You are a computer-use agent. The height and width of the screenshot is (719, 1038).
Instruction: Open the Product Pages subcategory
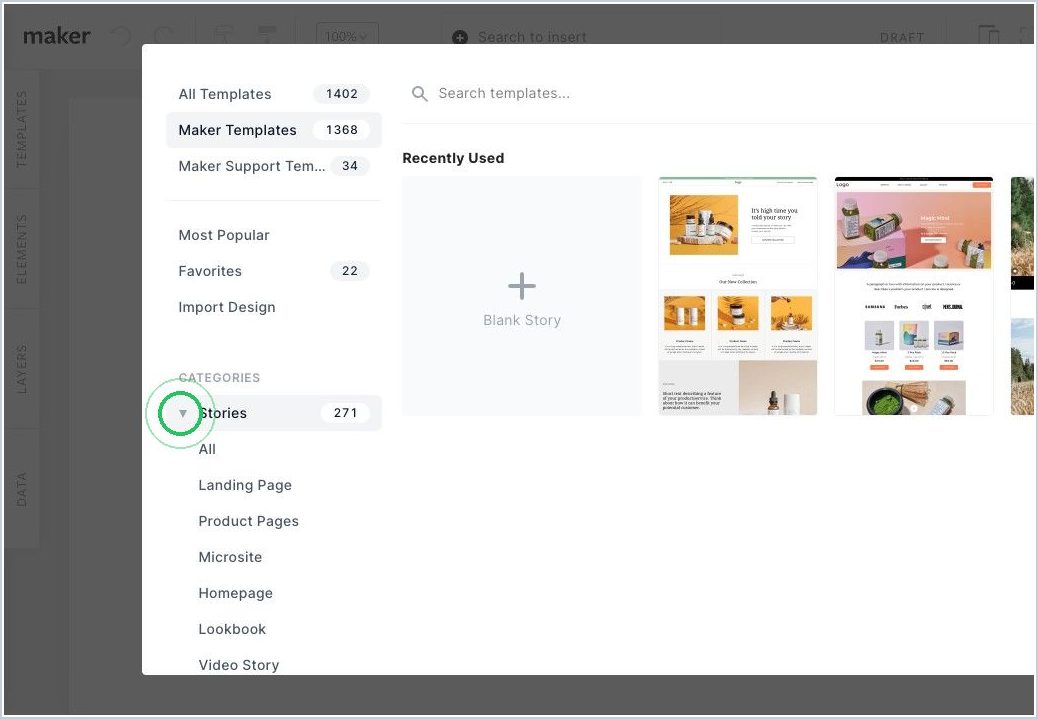pos(248,521)
